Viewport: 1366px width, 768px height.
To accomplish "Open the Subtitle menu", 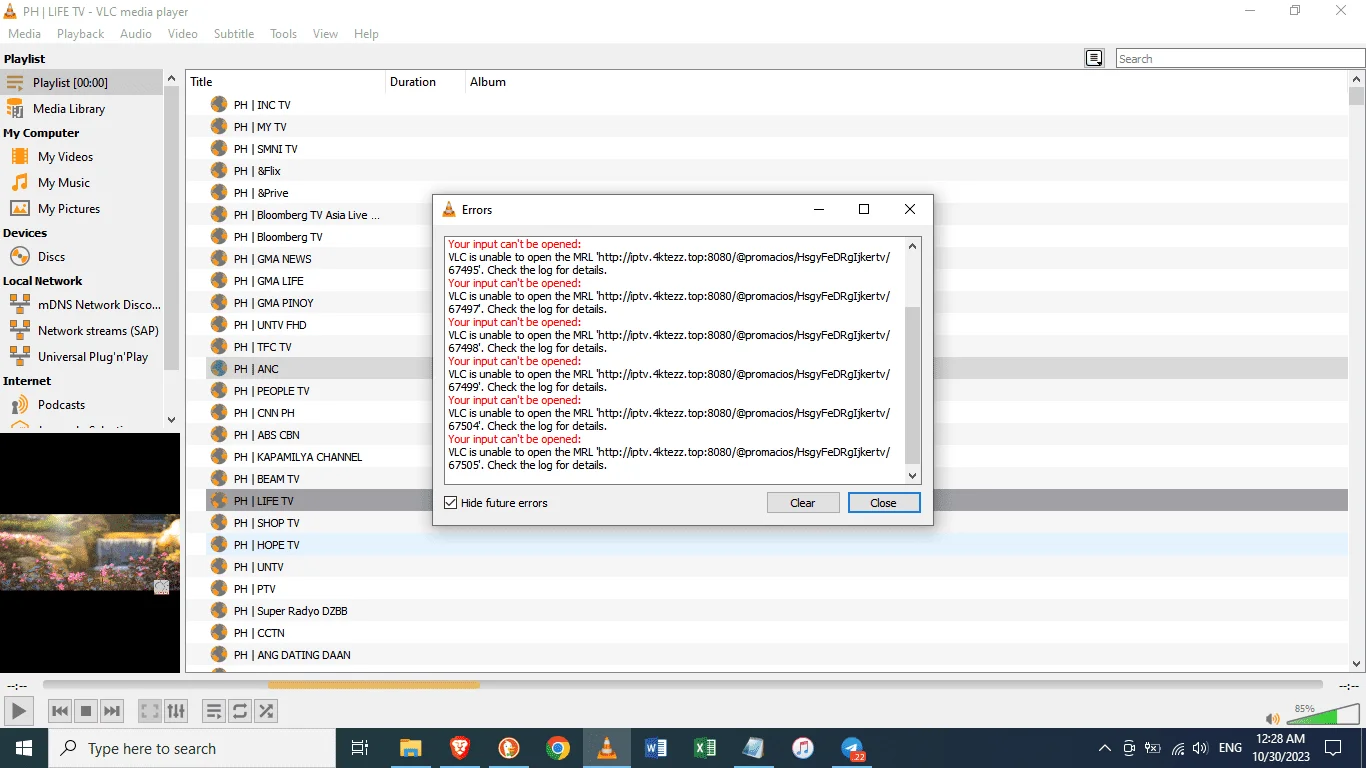I will pyautogui.click(x=234, y=34).
